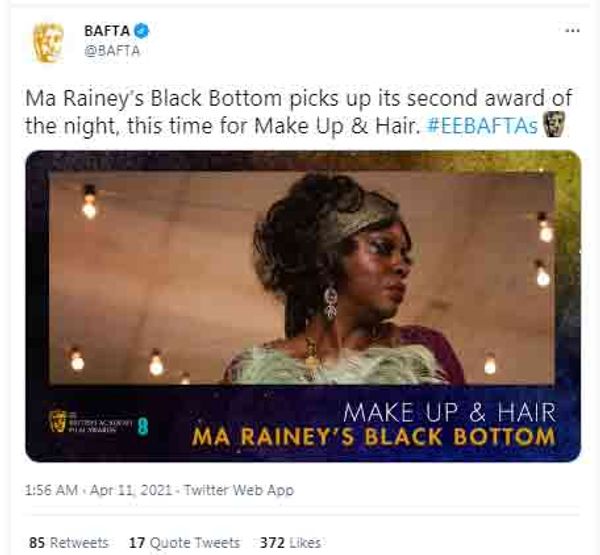The width and height of the screenshot is (600, 555).
Task: View the 17 Quote Tweets list
Action: point(184,543)
